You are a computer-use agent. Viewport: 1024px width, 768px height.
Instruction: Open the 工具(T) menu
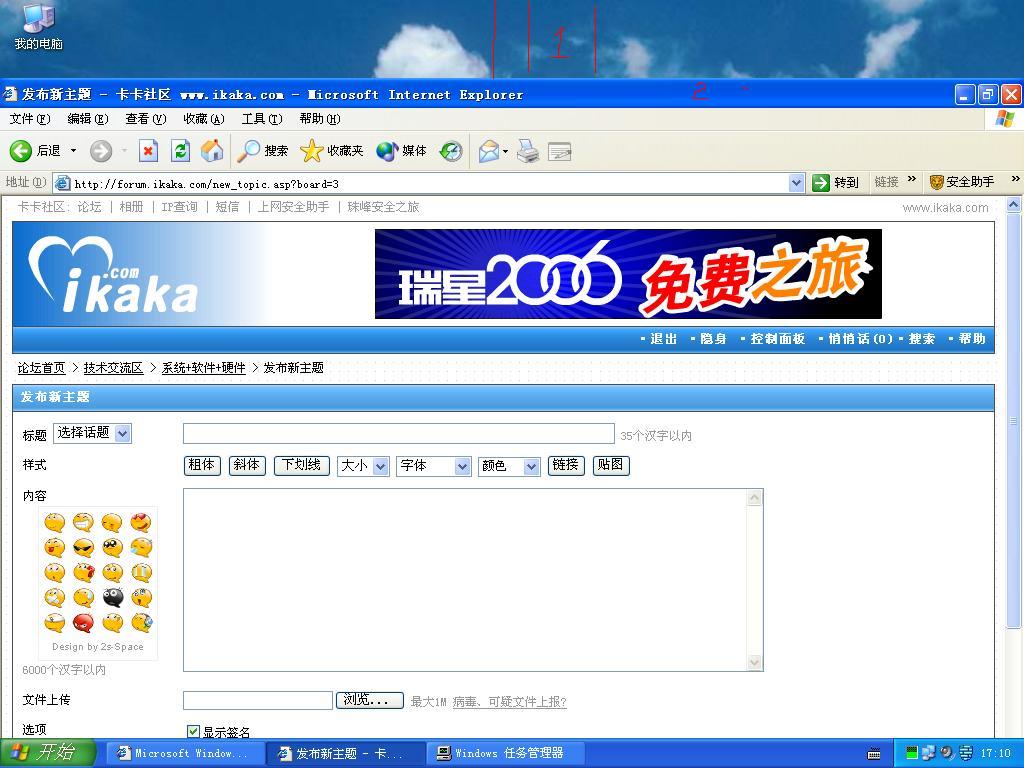[x=262, y=119]
